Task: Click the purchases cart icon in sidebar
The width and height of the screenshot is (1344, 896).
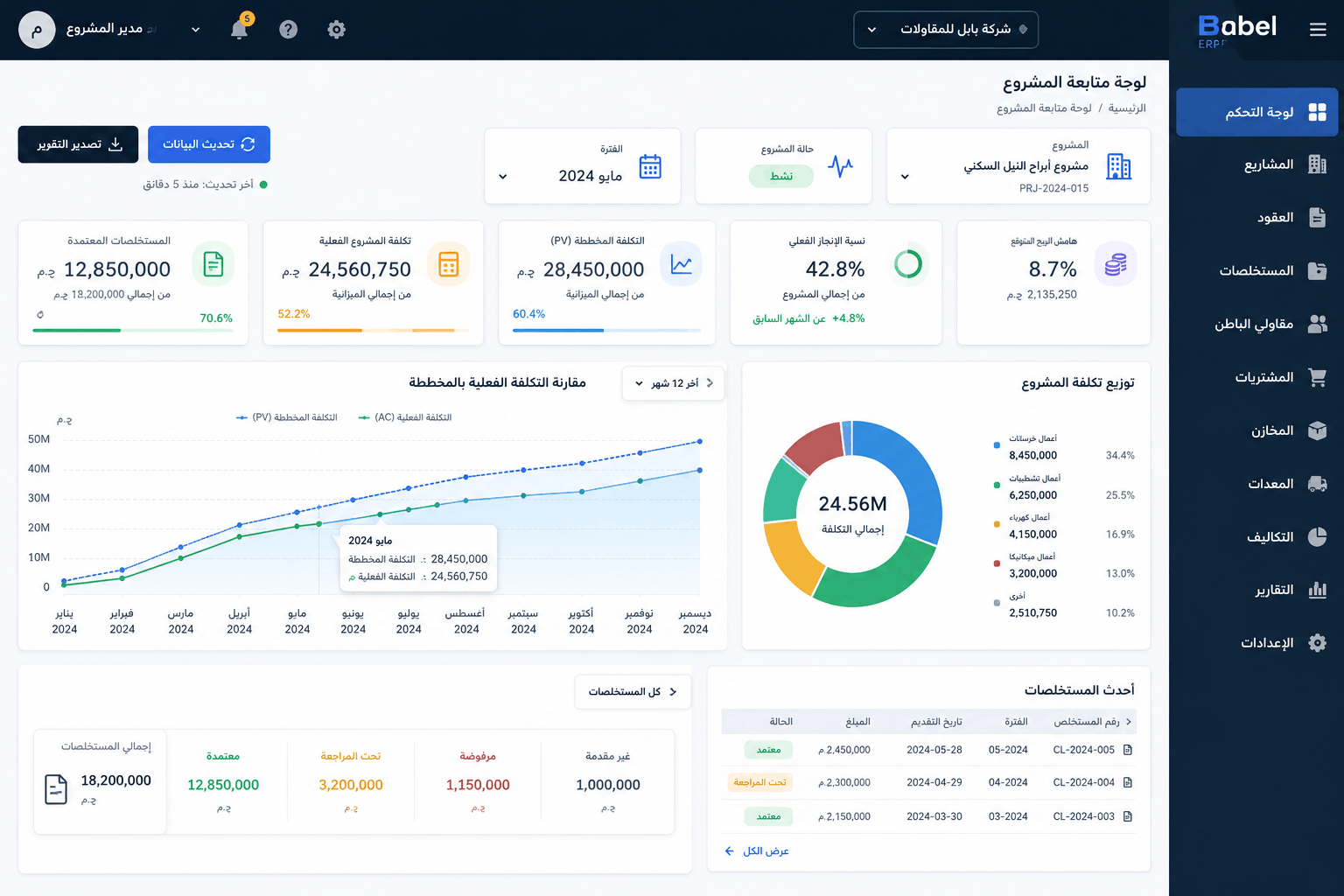Action: (1318, 377)
